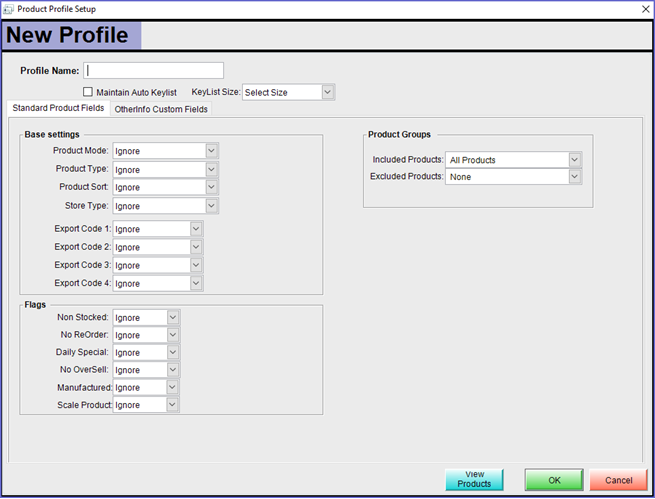Expand the Excluded Products dropdown
The image size is (655, 499).
pos(574,177)
